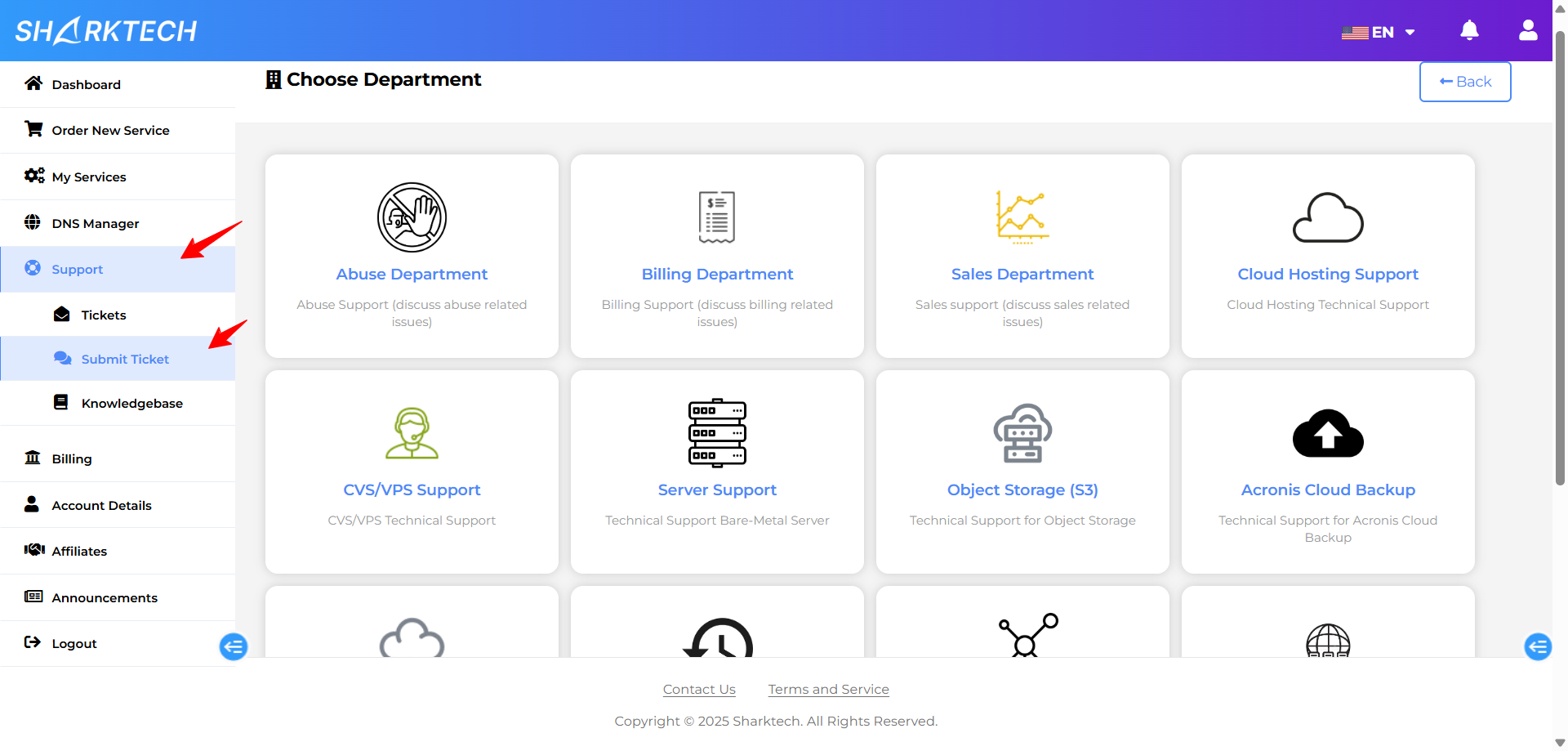Open Affiliates page
The image size is (1568, 751).
pos(118,551)
